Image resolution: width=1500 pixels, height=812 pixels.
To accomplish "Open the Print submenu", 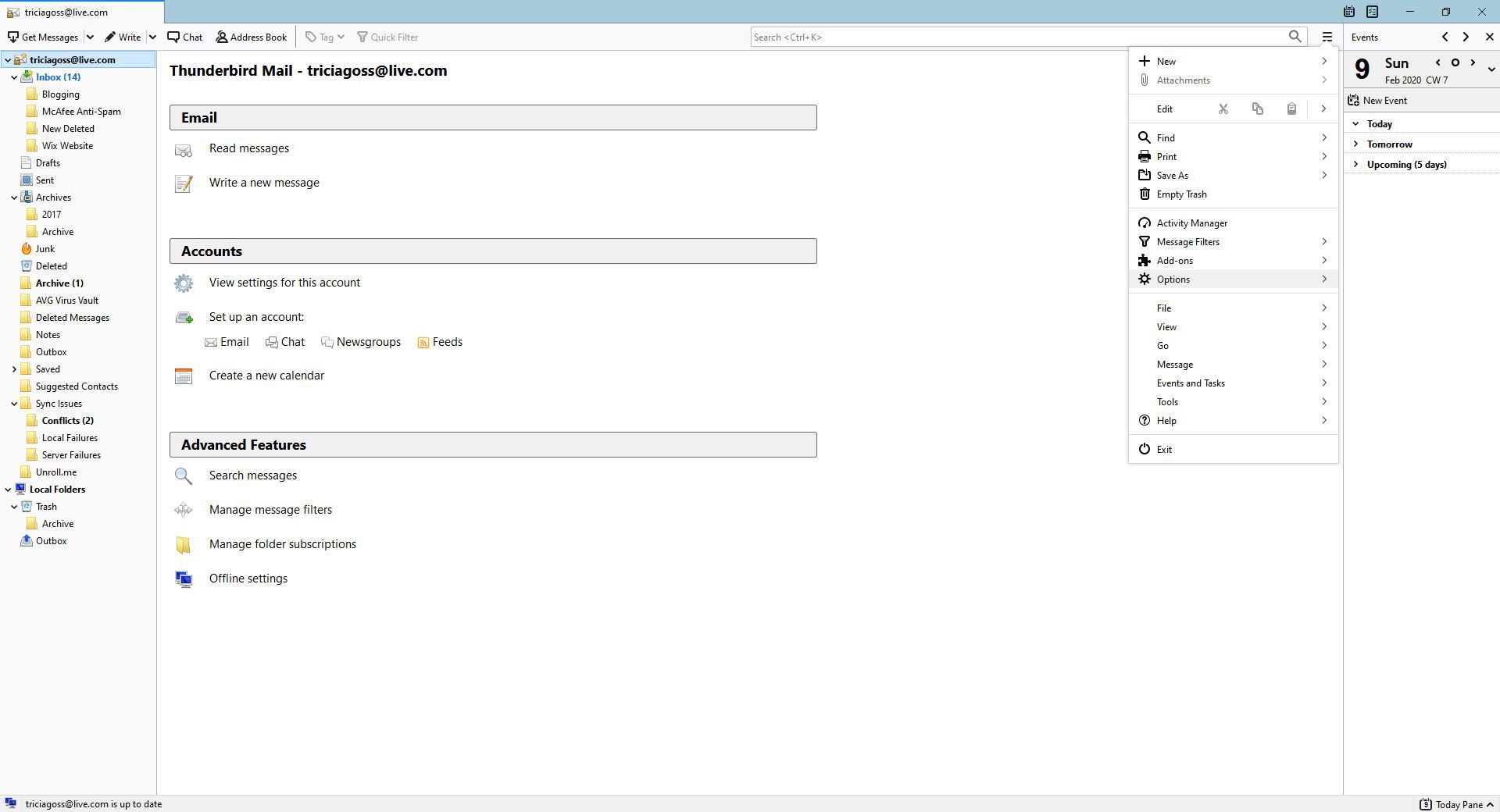I will tap(1234, 156).
